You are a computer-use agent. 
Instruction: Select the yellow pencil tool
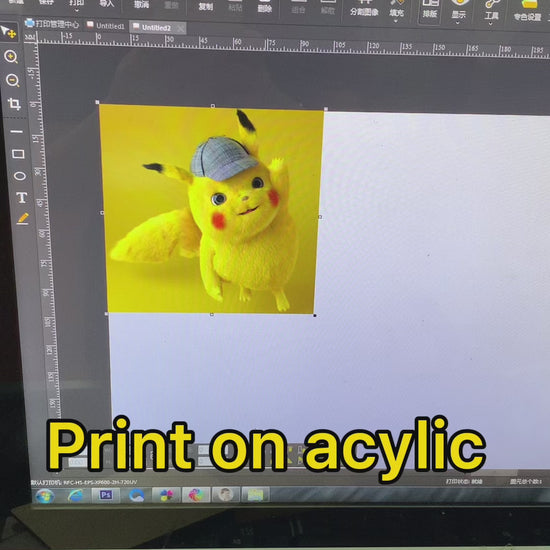[x=23, y=219]
